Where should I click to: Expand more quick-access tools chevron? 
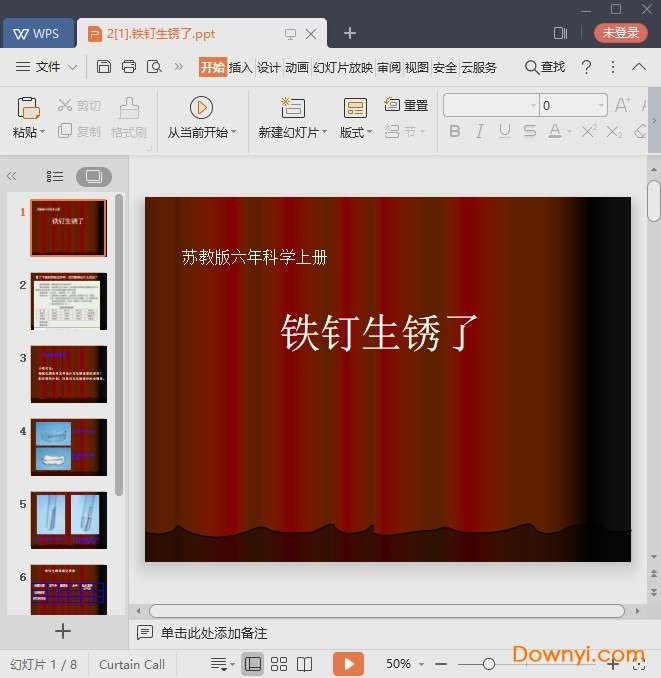click(x=179, y=67)
